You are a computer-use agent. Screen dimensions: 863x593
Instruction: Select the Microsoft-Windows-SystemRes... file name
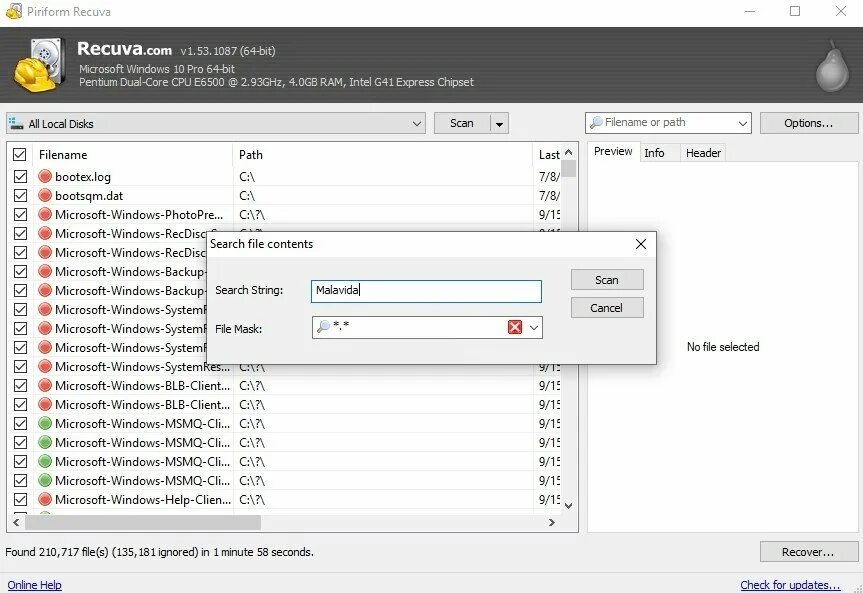pos(143,366)
